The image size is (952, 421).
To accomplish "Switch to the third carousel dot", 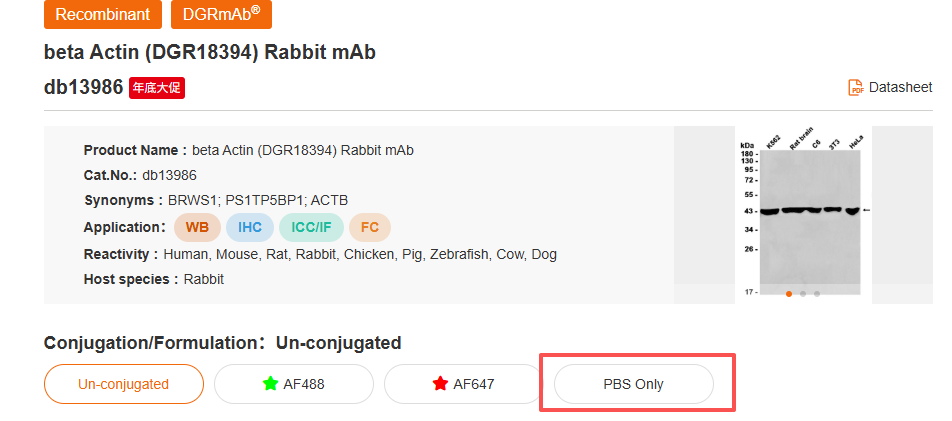I will point(817,294).
